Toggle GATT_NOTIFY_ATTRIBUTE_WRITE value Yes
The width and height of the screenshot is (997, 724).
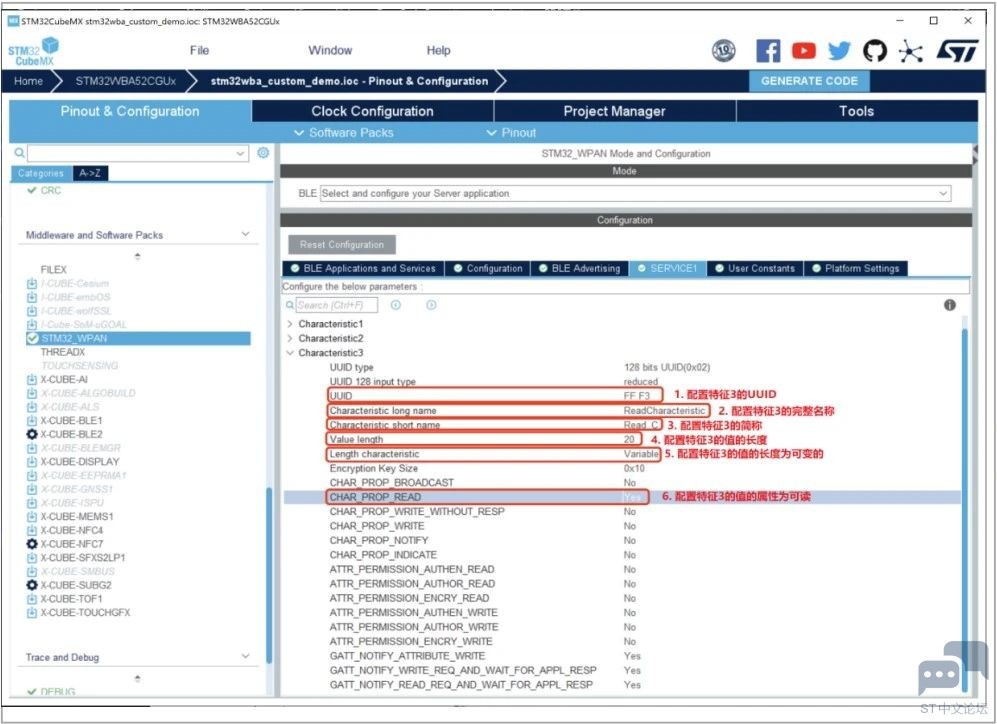[632, 656]
